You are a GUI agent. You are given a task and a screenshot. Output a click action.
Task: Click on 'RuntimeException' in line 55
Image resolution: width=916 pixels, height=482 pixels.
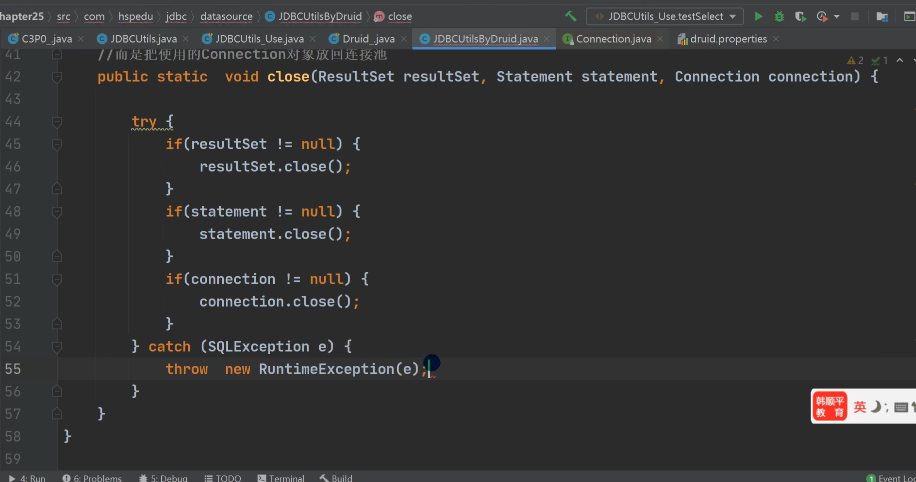[x=327, y=369]
